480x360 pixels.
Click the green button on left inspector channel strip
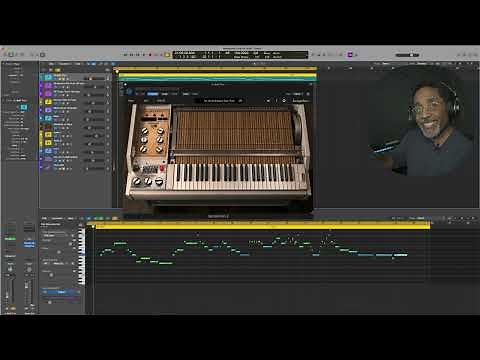pyautogui.click(x=10, y=239)
